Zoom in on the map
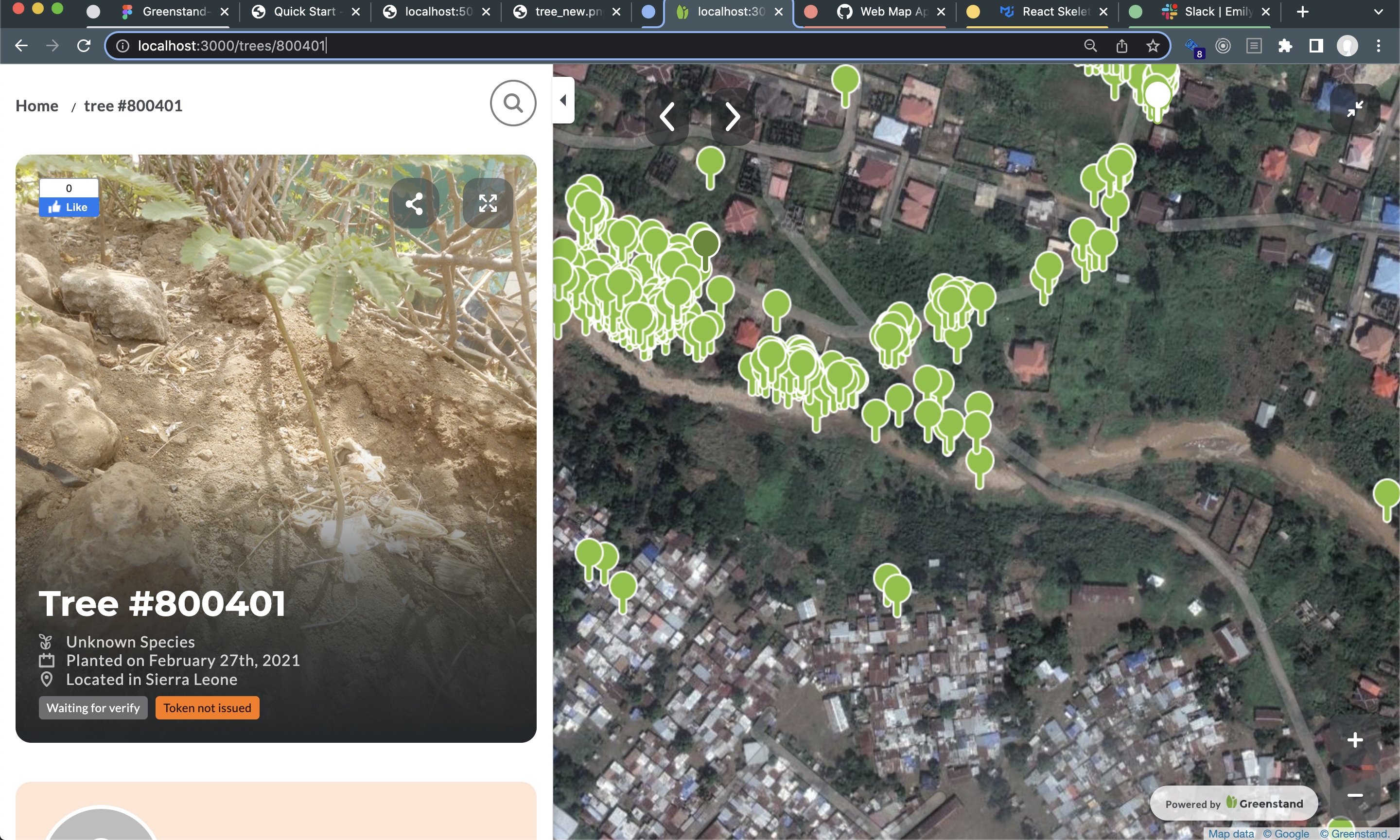Image resolution: width=1400 pixels, height=840 pixels. coord(1355,740)
